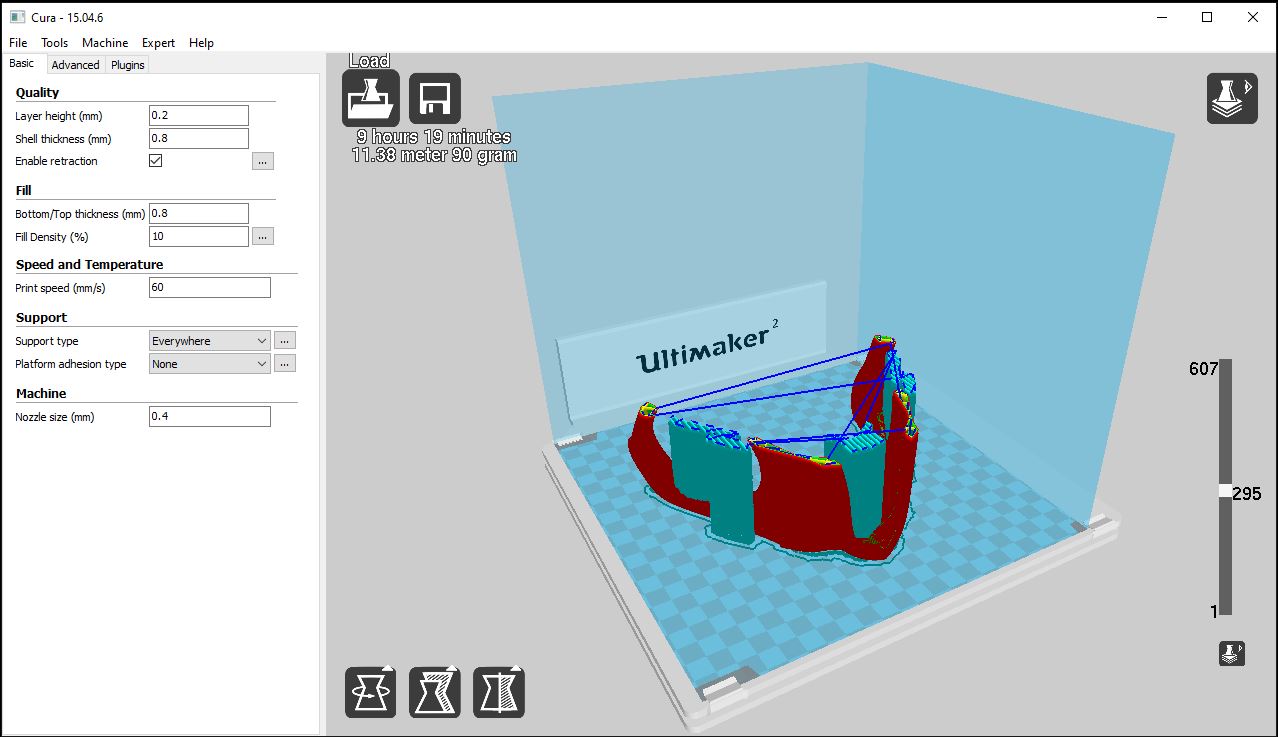
Task: Open the Platform adhesion type dropdown
Action: click(209, 364)
